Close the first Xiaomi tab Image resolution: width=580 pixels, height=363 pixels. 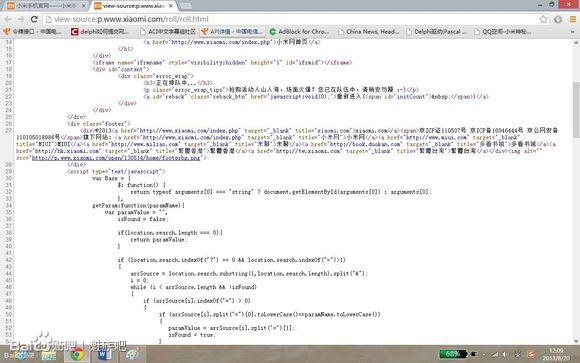tap(84, 6)
